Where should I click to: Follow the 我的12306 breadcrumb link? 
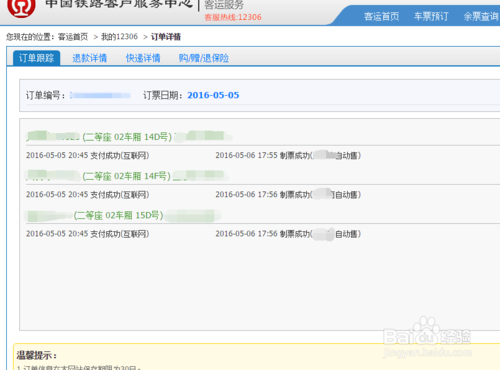pyautogui.click(x=119, y=37)
